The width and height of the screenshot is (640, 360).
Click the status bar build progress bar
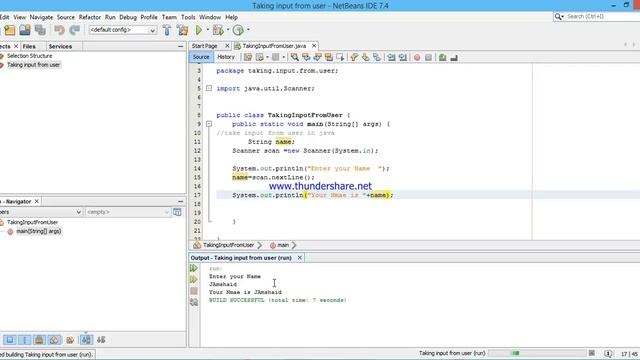point(537,353)
